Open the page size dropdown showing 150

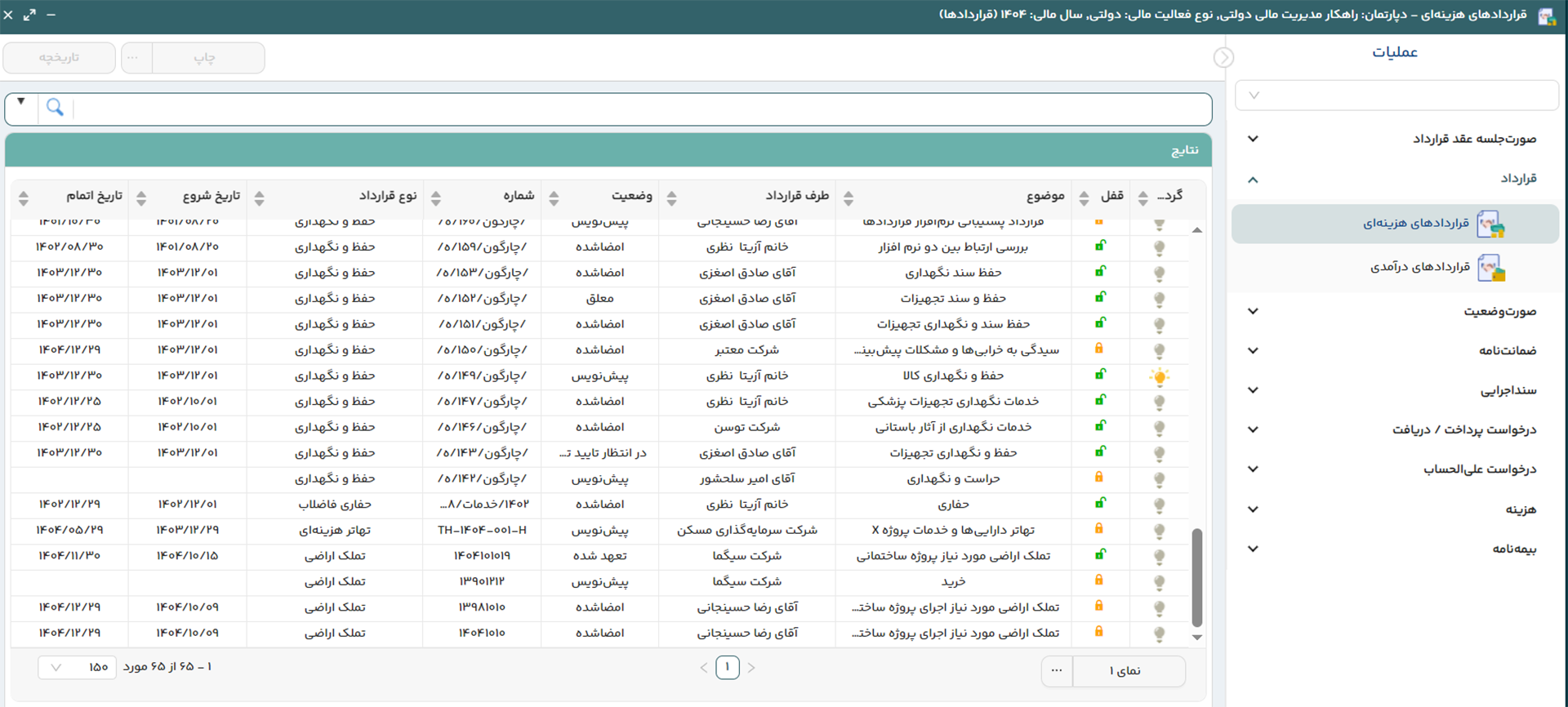click(x=77, y=667)
